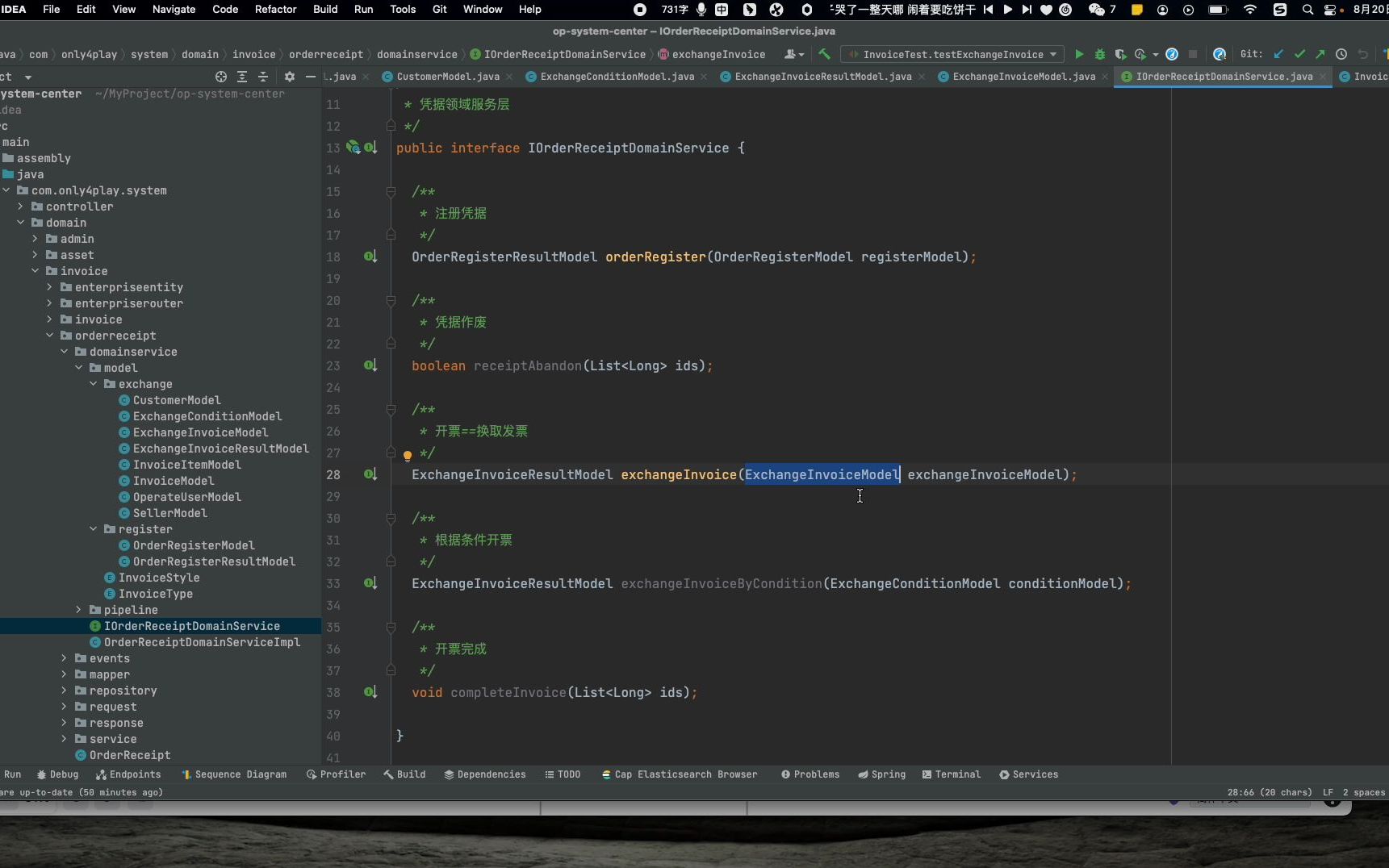Open the user account dropdown in toolbar
Screen dimensions: 1389x868
[795, 54]
